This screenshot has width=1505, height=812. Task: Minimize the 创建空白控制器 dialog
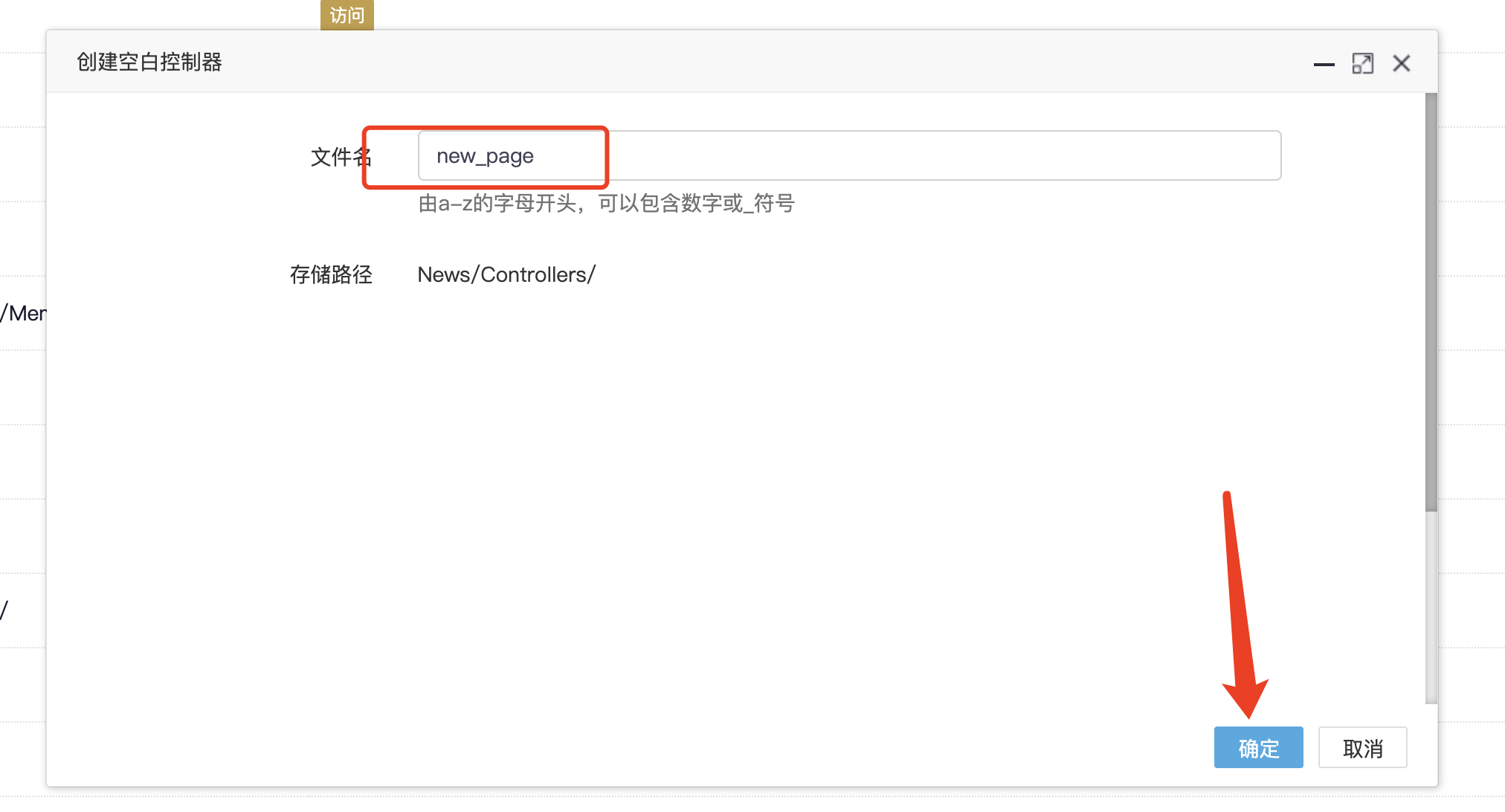coord(1324,64)
